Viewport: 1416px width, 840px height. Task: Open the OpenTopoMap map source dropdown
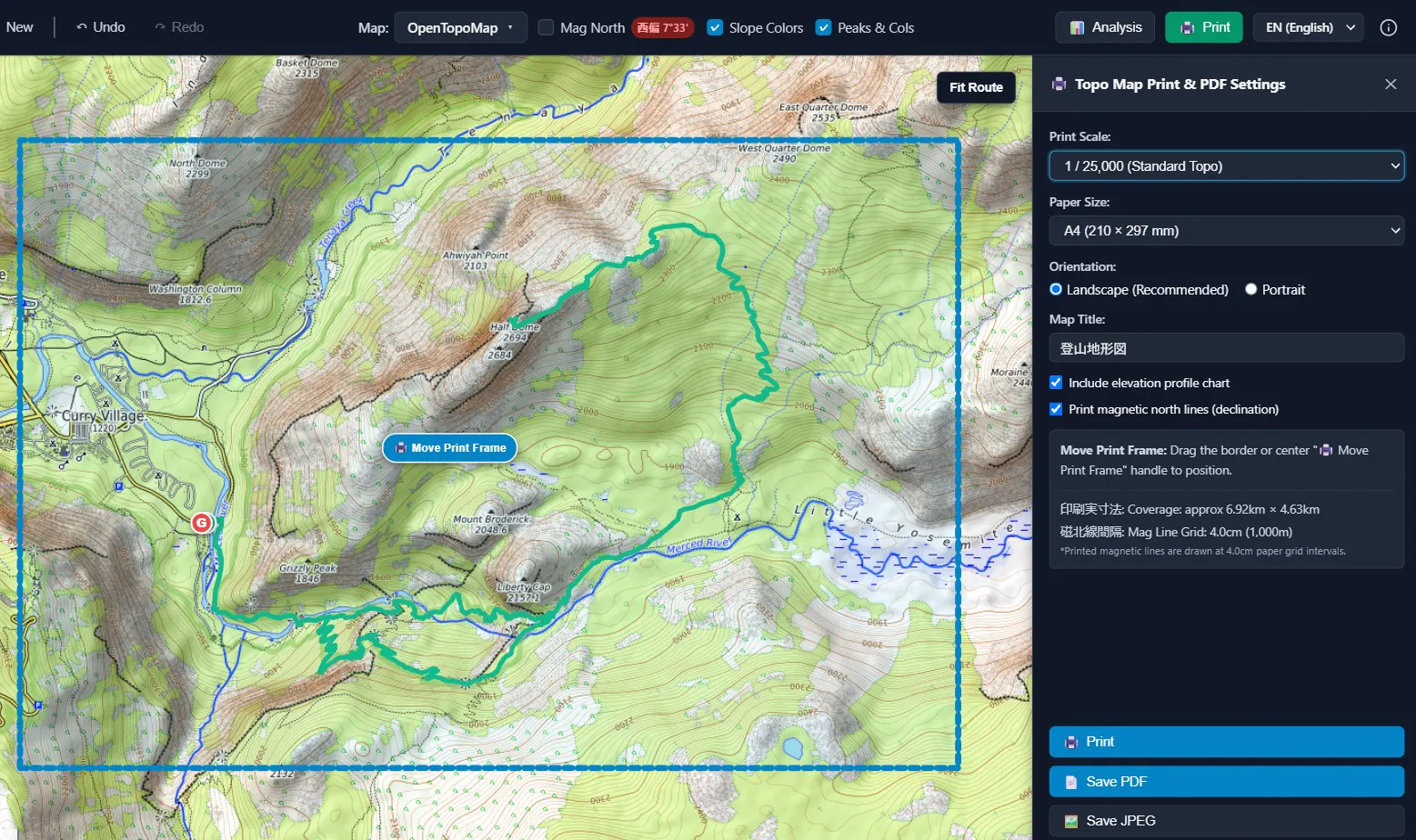pos(460,27)
